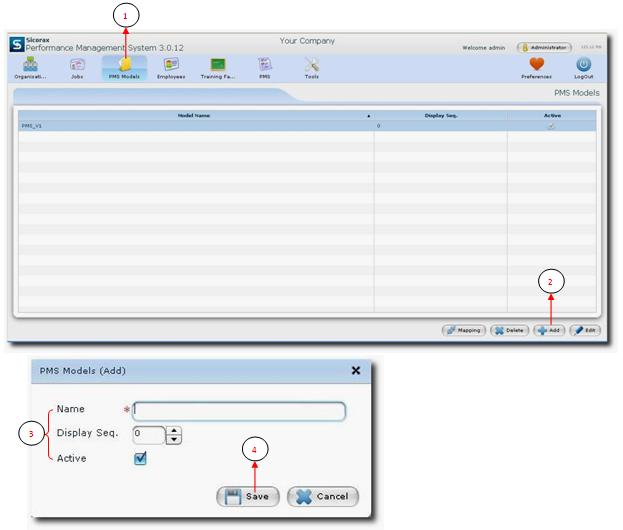Screen dimensions: 623x530
Task: Decrease Display Seq. with down arrow
Action: [x=174, y=439]
